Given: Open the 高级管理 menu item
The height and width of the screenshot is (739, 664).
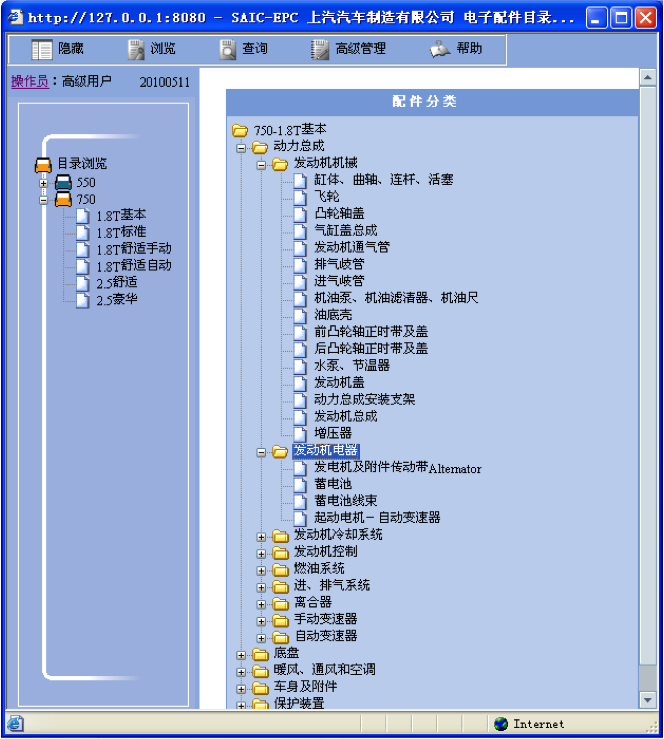Looking at the screenshot, I should 360,49.
